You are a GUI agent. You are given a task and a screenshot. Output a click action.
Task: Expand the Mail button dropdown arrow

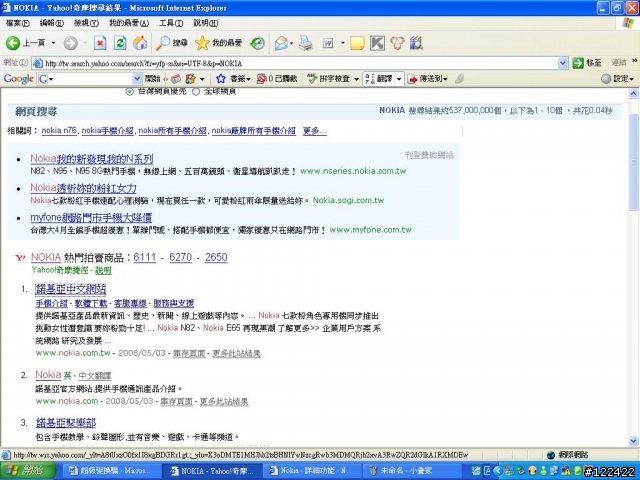tap(291, 43)
